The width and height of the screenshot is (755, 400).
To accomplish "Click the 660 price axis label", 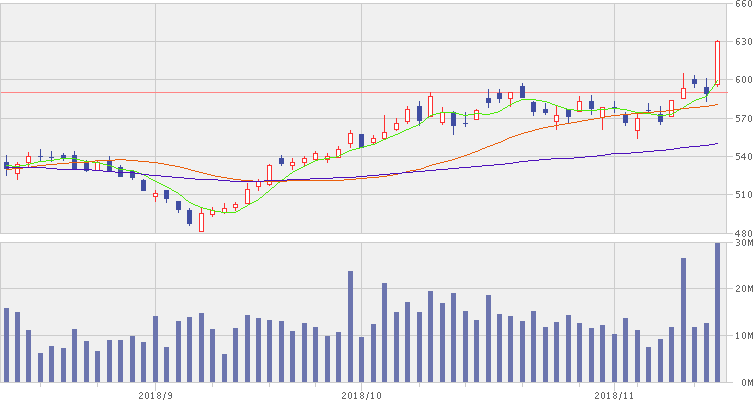I will point(743,5).
